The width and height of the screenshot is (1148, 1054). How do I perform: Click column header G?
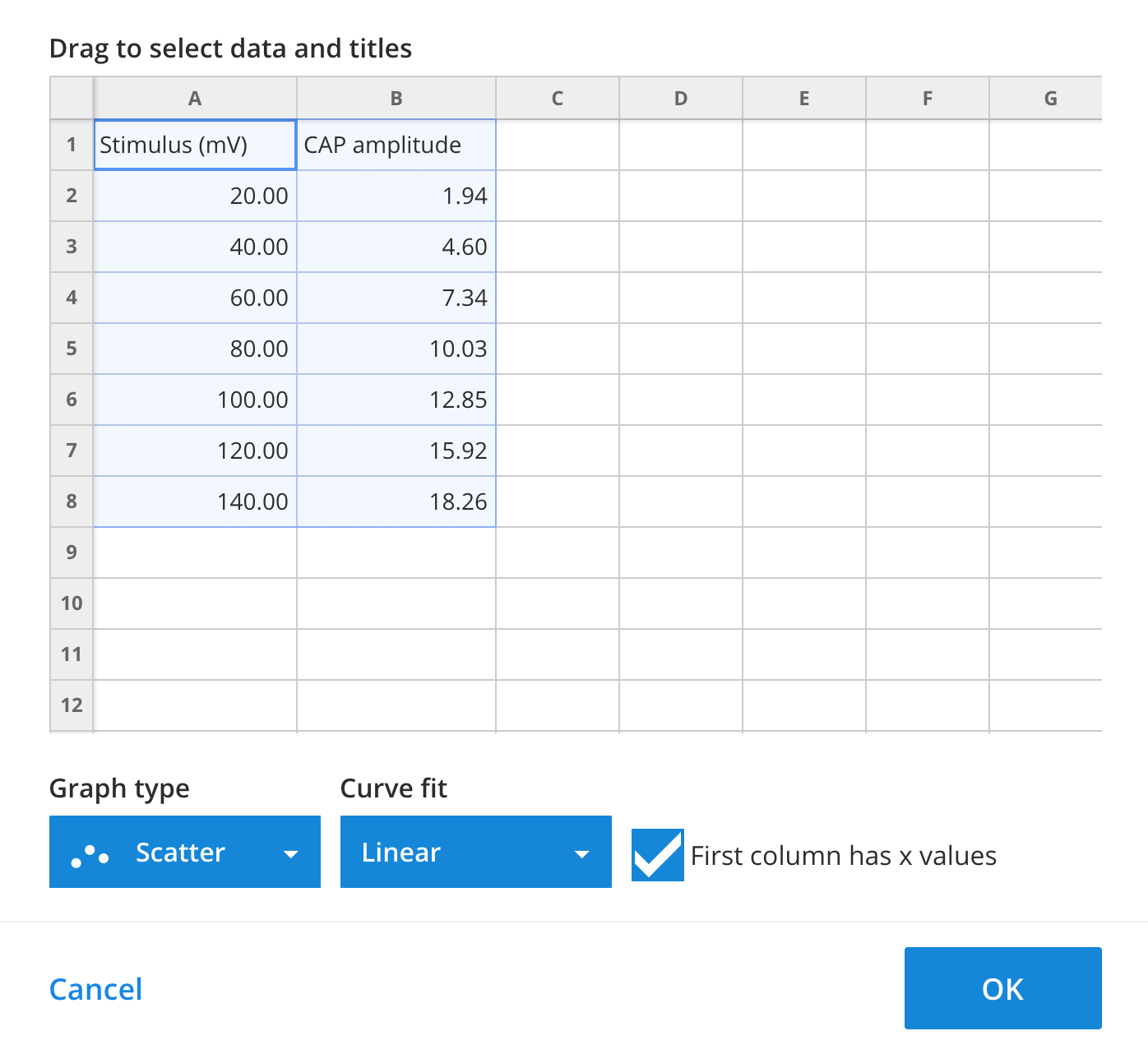[1050, 98]
